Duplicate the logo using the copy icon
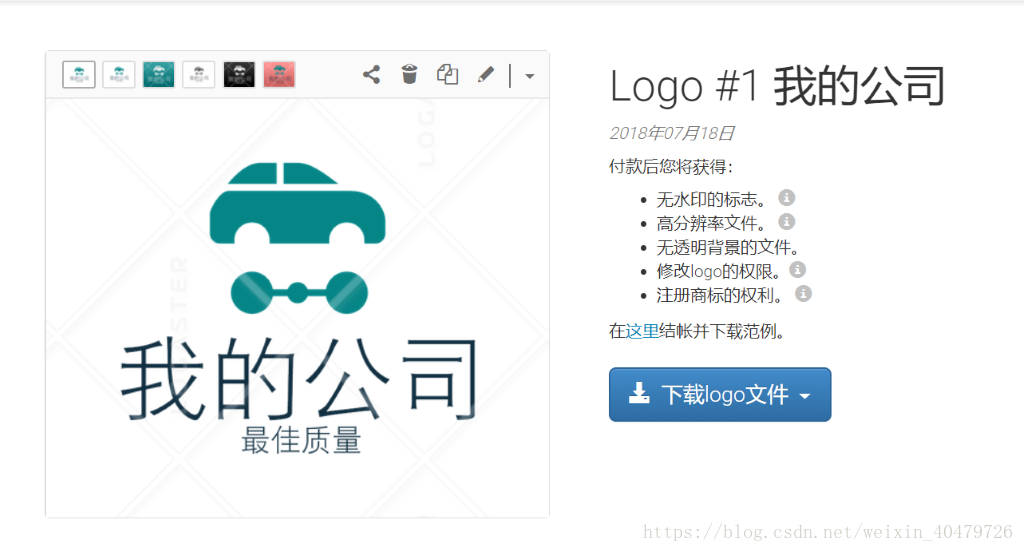 click(447, 74)
